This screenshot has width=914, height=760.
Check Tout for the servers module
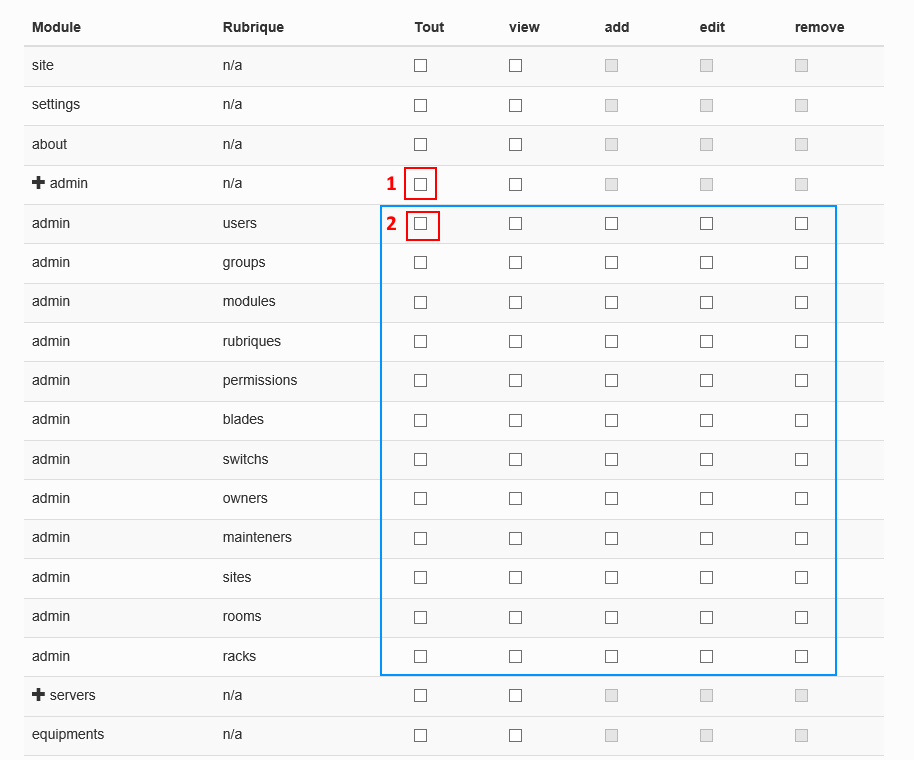click(420, 696)
